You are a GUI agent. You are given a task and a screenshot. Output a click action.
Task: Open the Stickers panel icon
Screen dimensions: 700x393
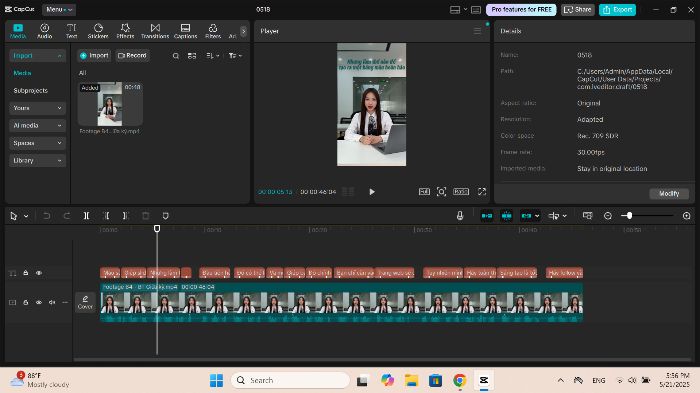(98, 31)
